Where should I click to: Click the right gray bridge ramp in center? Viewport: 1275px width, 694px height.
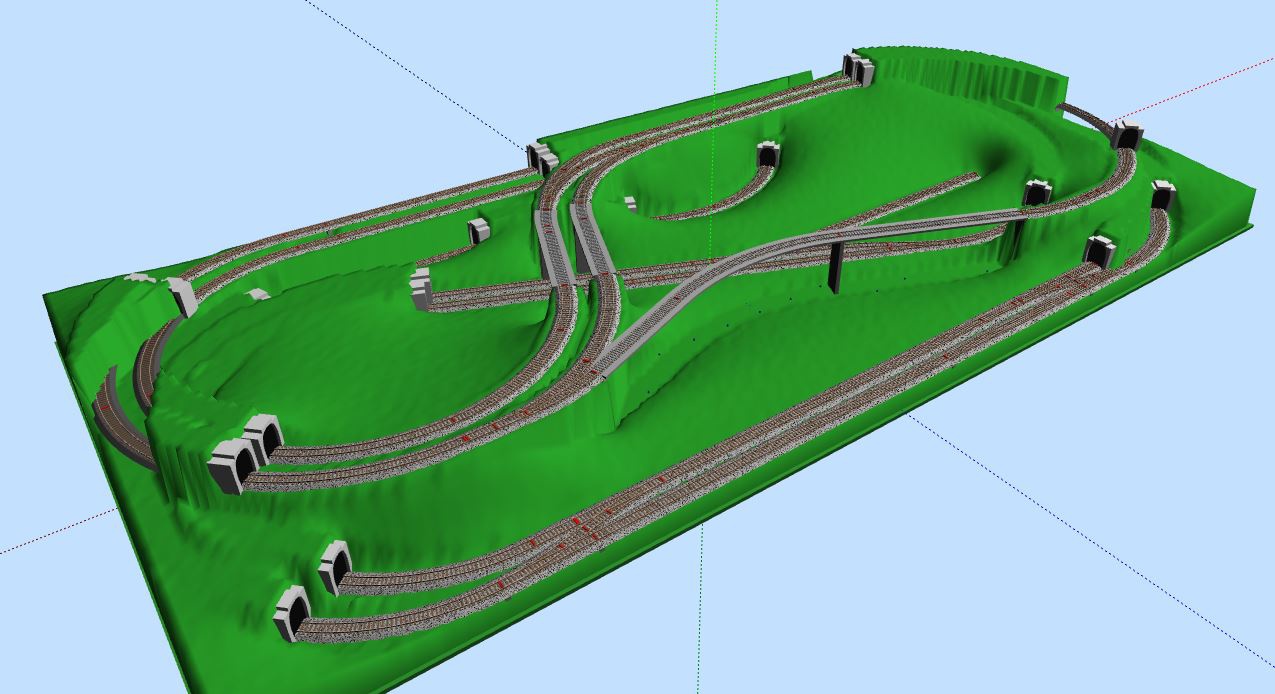(x=592, y=242)
